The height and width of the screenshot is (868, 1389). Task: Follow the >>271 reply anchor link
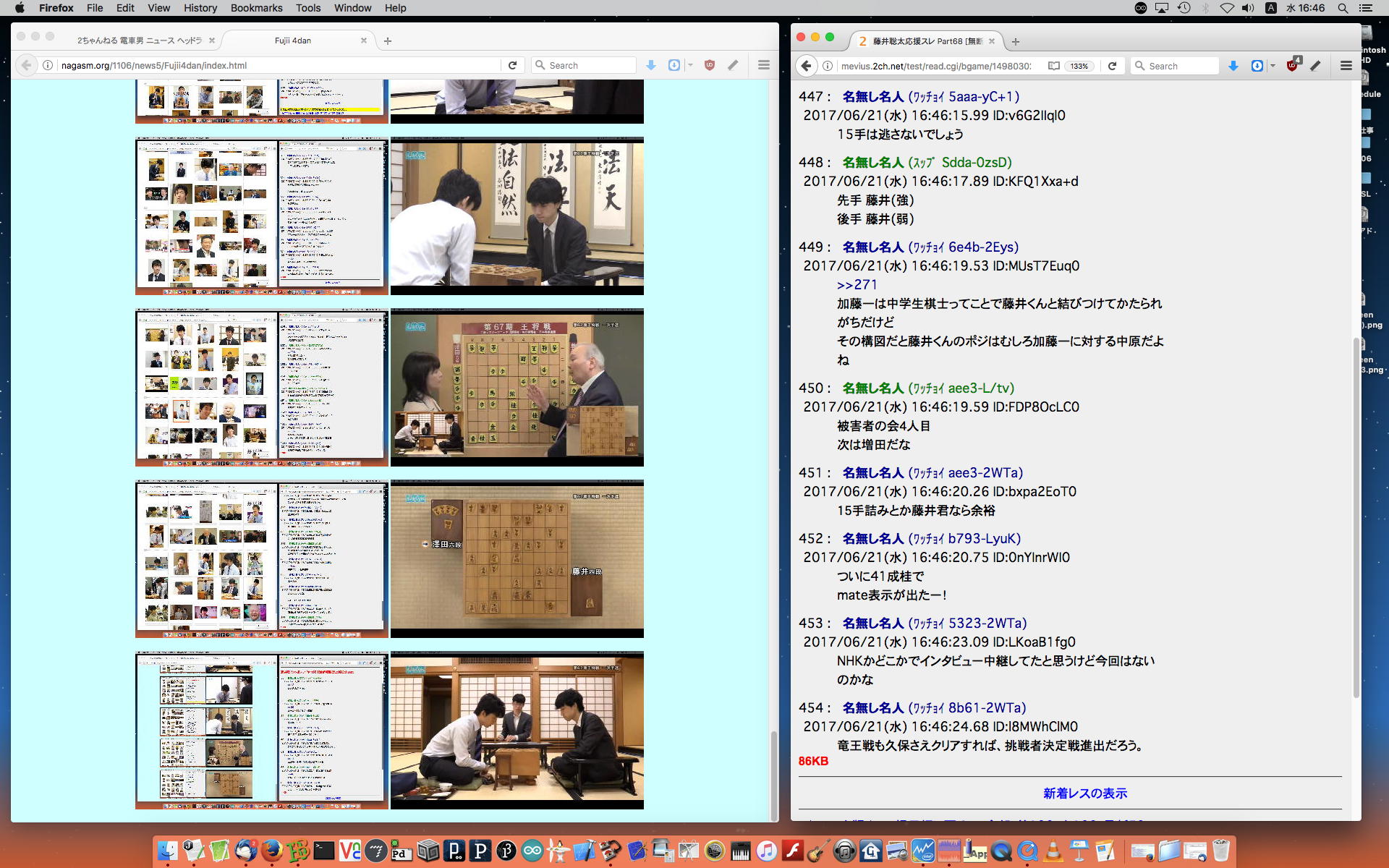click(x=857, y=285)
